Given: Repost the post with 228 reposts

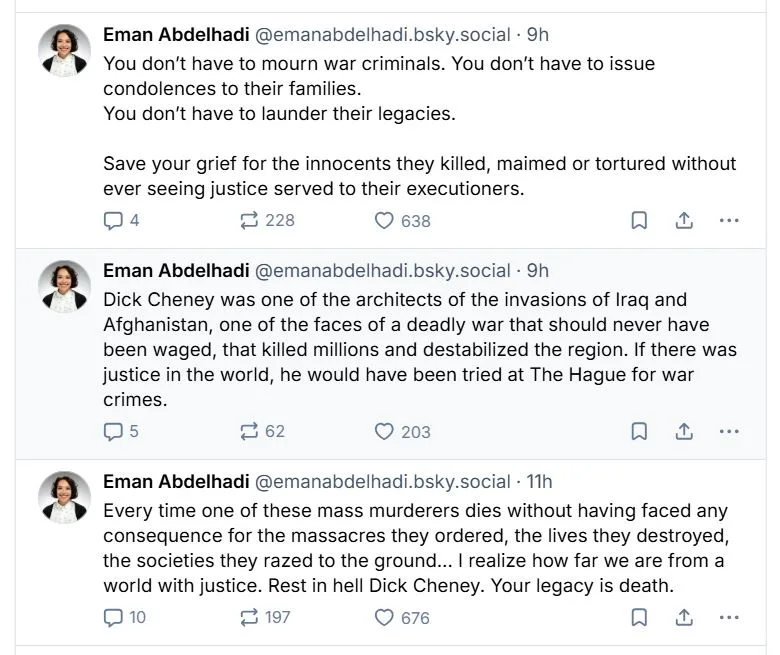Looking at the screenshot, I should click(250, 220).
